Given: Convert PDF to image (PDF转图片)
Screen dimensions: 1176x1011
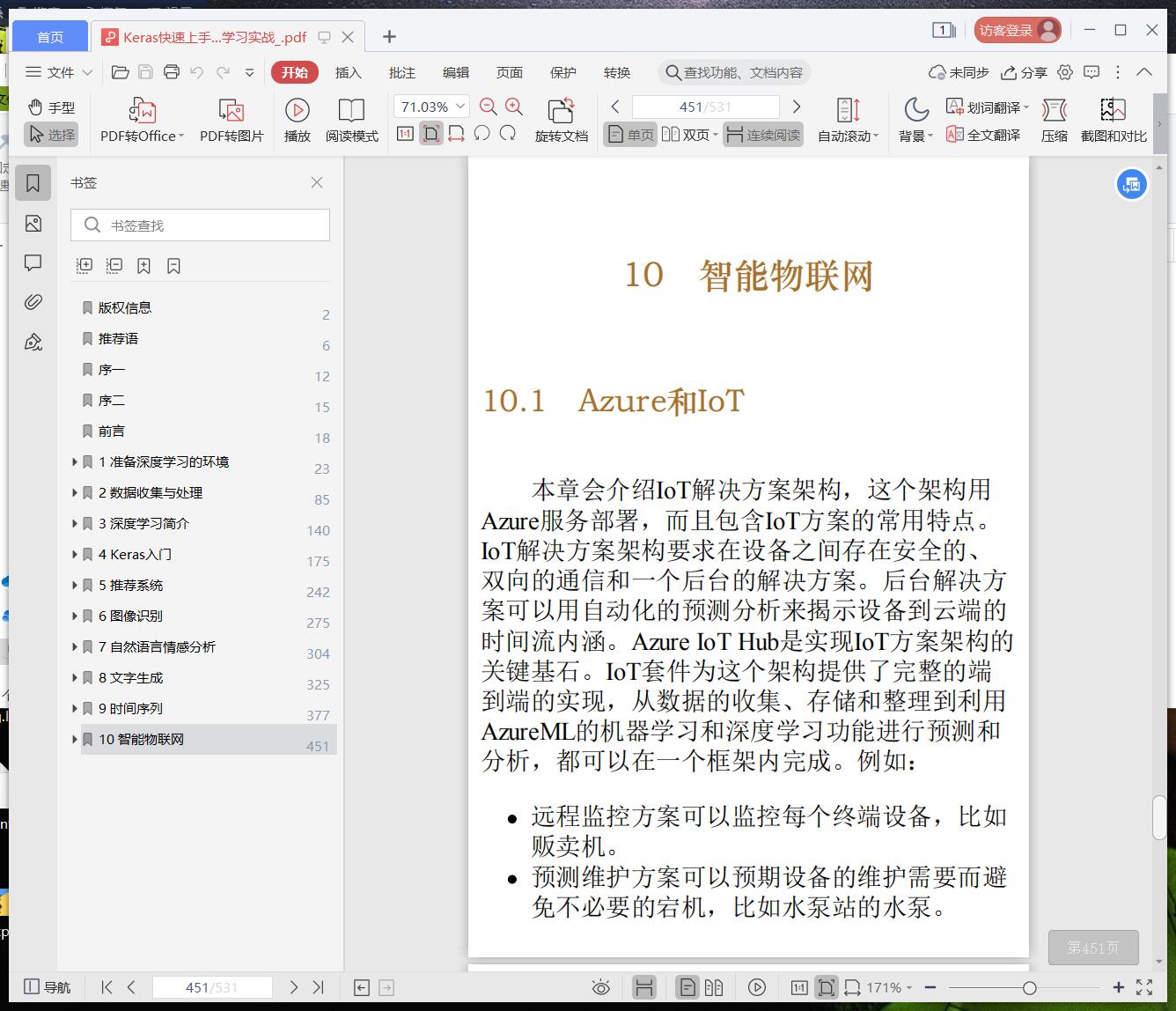Looking at the screenshot, I should click(x=232, y=120).
